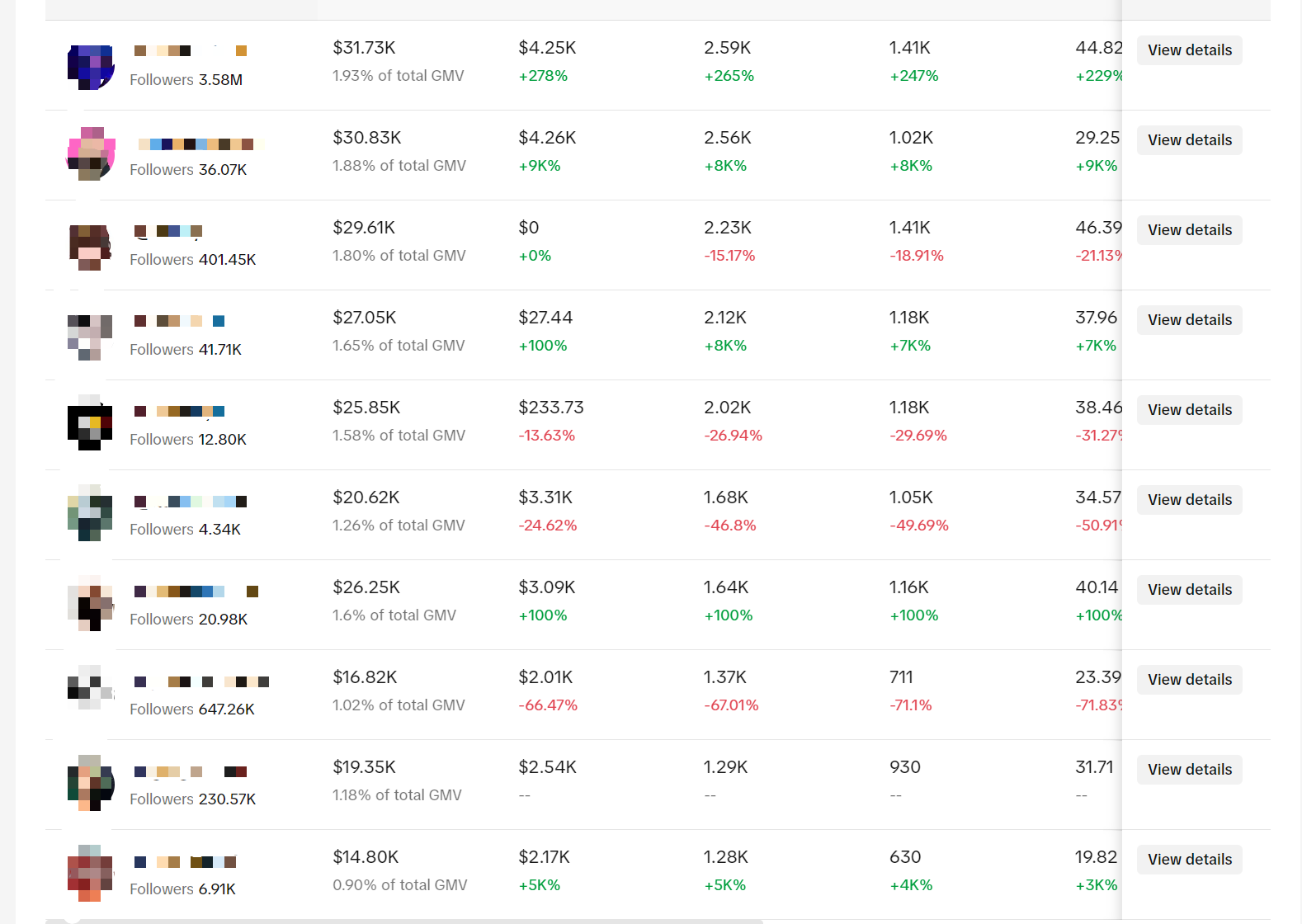View details for the 6.91K followers creator
The width and height of the screenshot is (1302, 924).
click(1189, 860)
